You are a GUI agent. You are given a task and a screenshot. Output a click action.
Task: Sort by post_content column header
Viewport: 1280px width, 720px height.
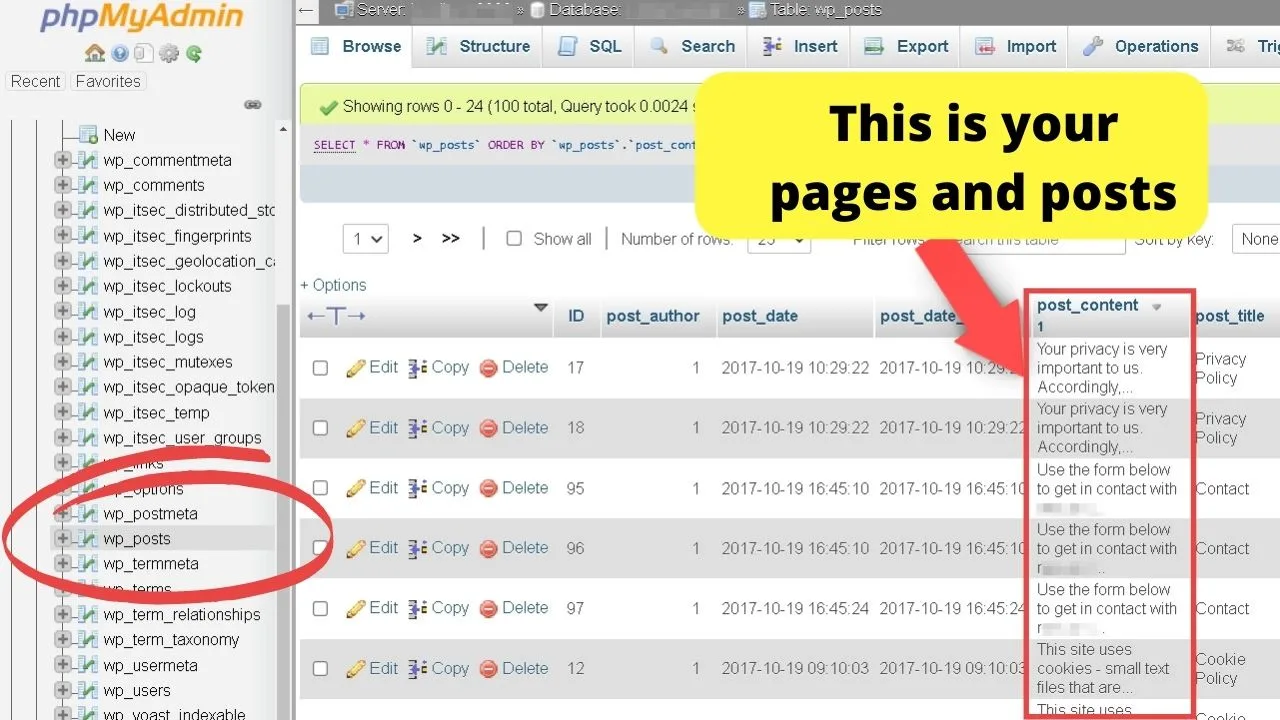coord(1088,305)
